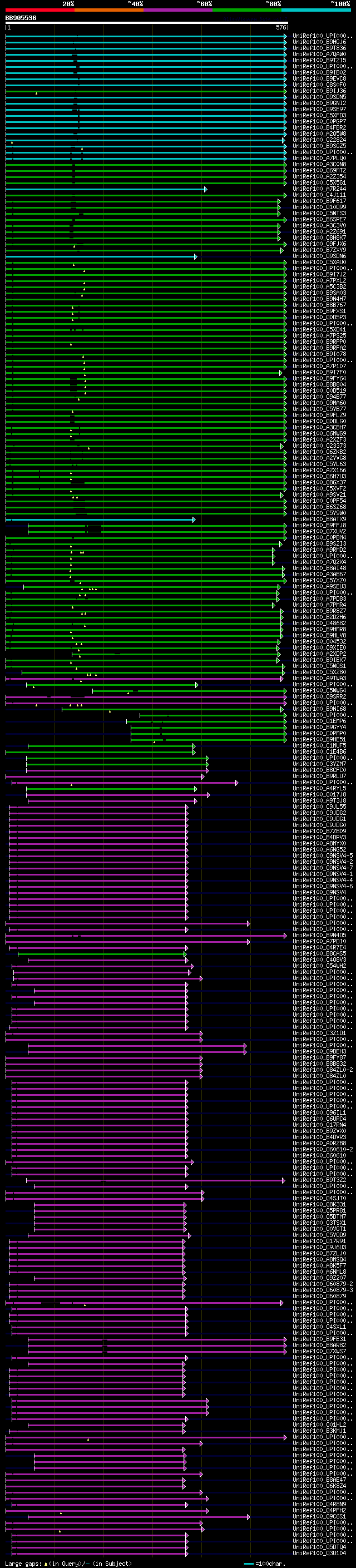Click the label UniRef100_Q6H7U3
This screenshot has width=356, height=1568.
click(x=319, y=476)
